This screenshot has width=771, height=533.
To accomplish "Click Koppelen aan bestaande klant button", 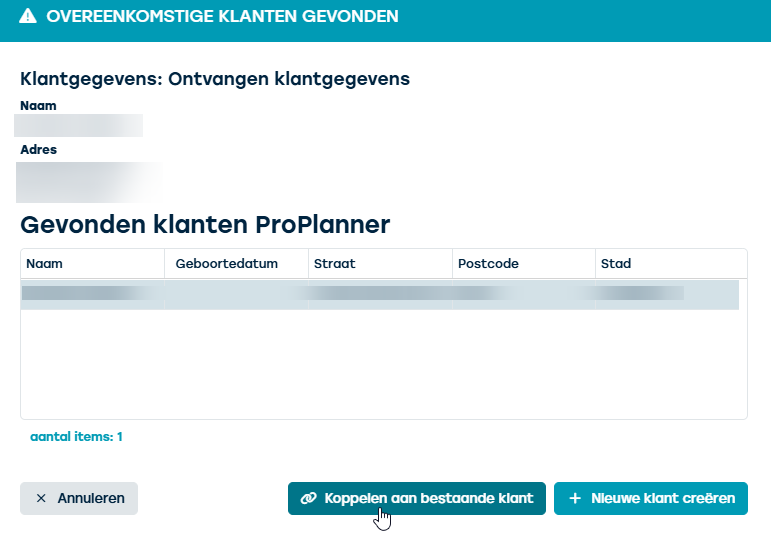I will (416, 498).
